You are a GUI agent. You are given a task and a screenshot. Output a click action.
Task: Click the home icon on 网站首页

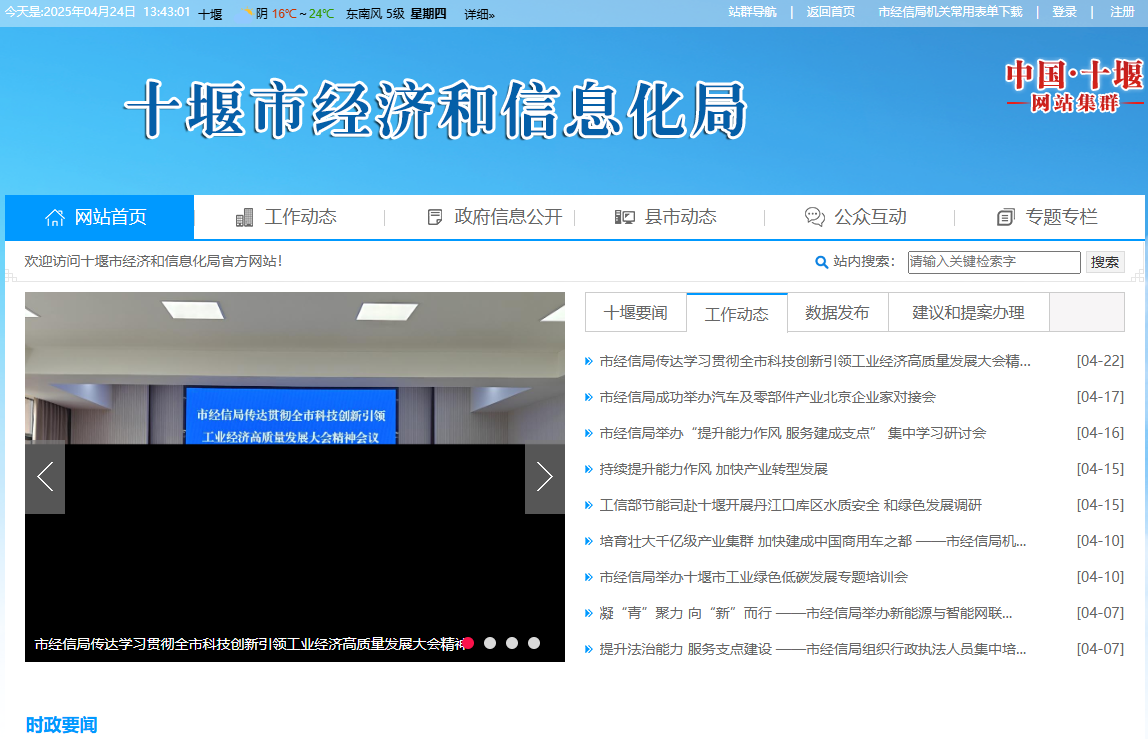pos(55,218)
